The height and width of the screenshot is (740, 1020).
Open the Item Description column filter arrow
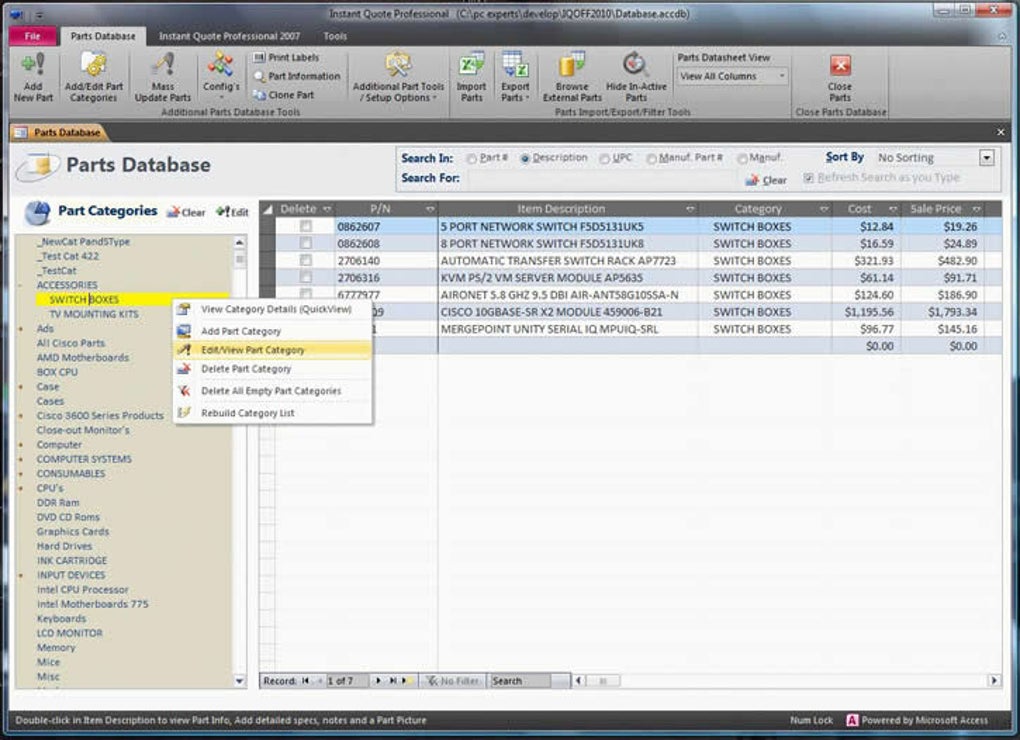(x=690, y=209)
